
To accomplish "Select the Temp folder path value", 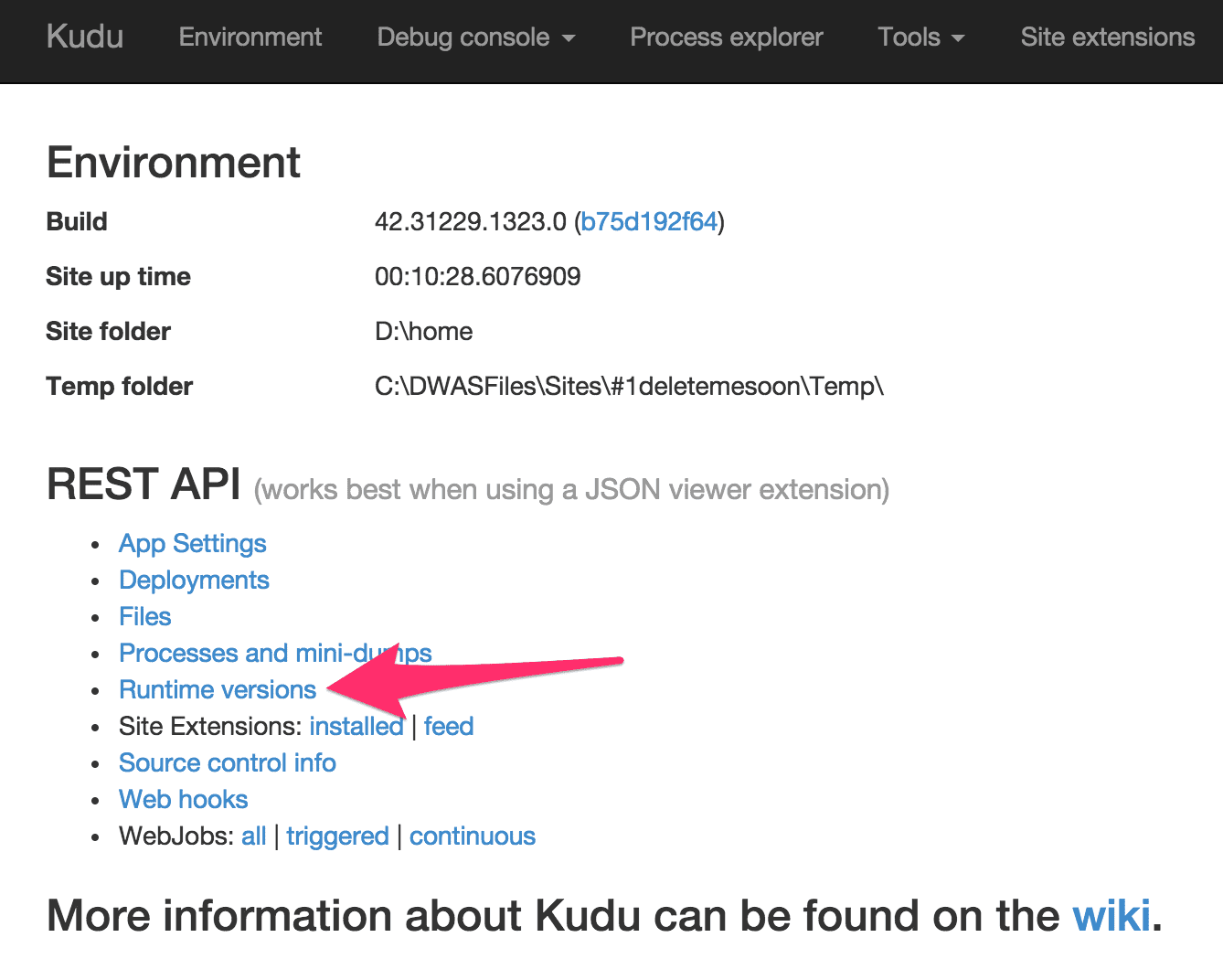I will click(x=630, y=387).
